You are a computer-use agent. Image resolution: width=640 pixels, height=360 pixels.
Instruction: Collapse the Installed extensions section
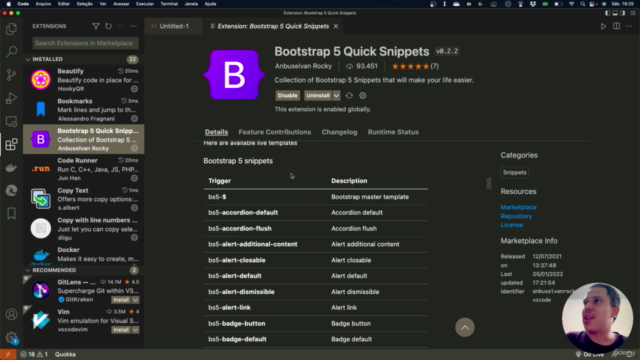[x=28, y=59]
